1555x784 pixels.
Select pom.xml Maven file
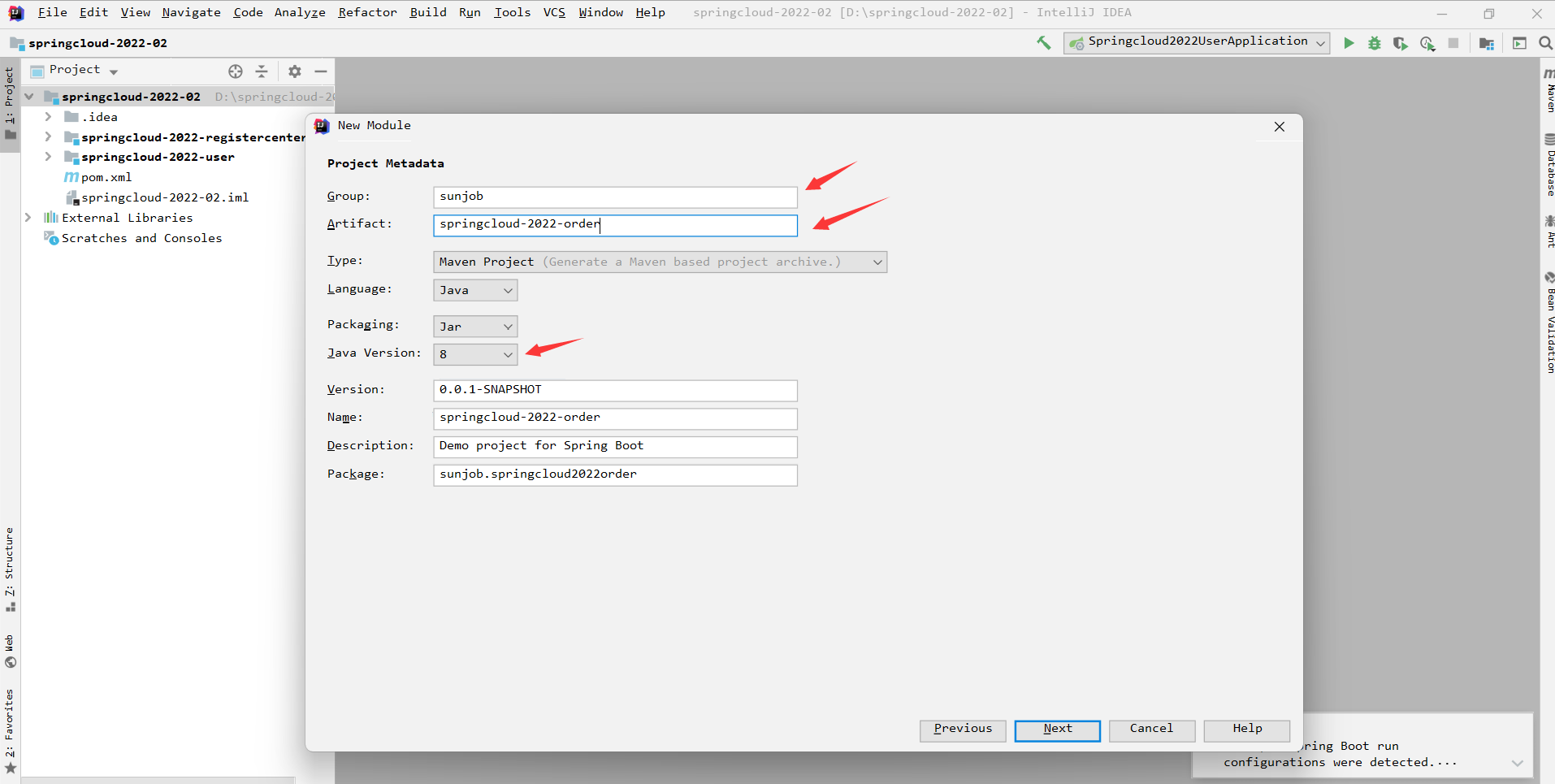[x=97, y=177]
